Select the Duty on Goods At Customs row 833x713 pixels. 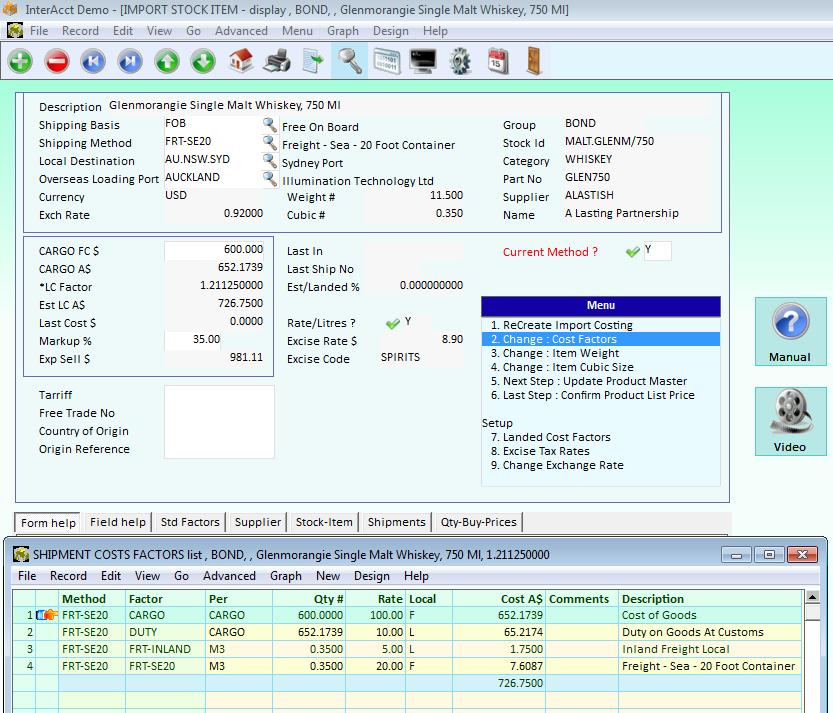coord(407,632)
